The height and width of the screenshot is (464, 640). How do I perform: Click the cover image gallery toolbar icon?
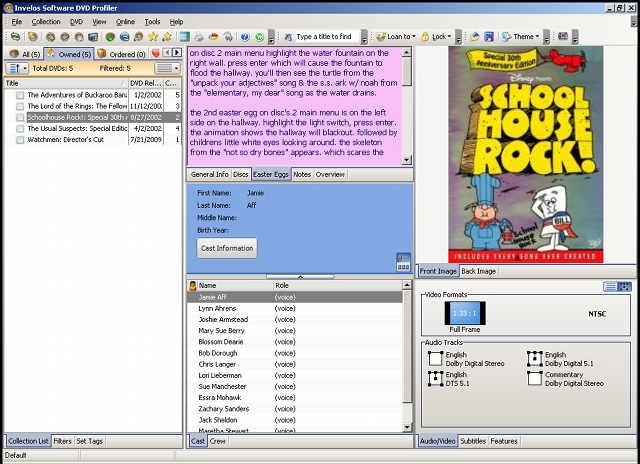pos(93,37)
